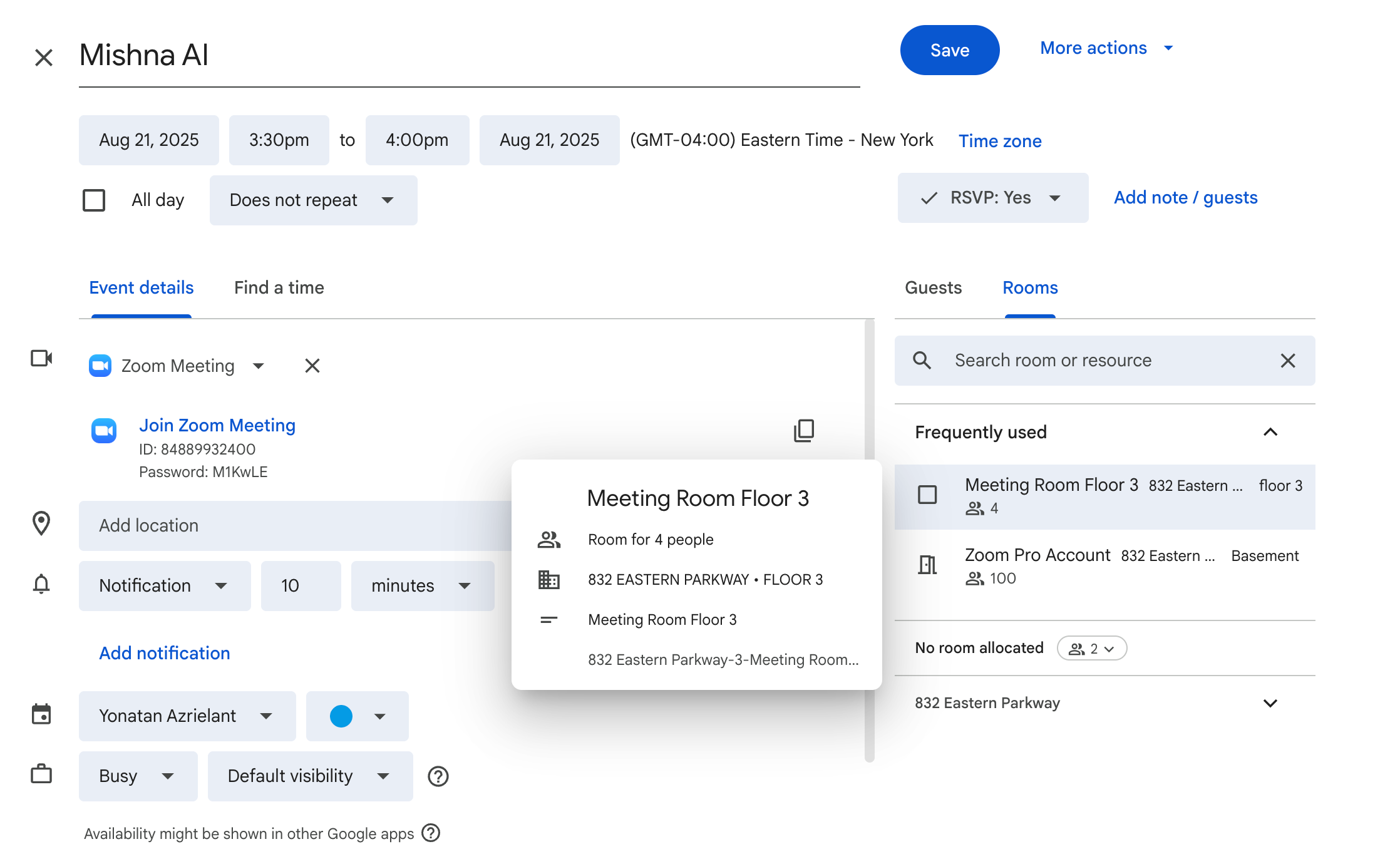Click Add note / guests

(1186, 198)
